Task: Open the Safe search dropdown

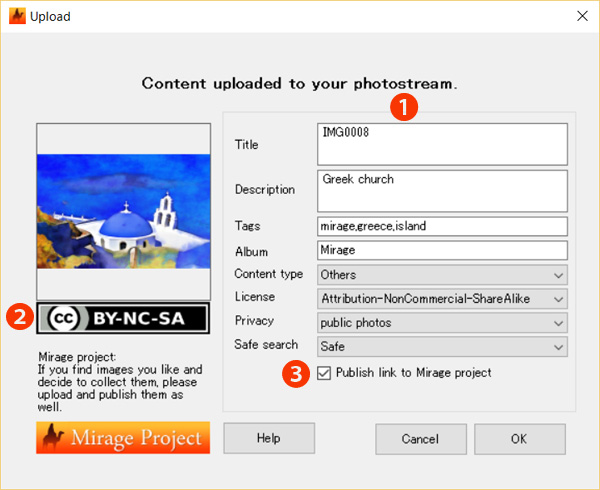Action: (x=442, y=347)
